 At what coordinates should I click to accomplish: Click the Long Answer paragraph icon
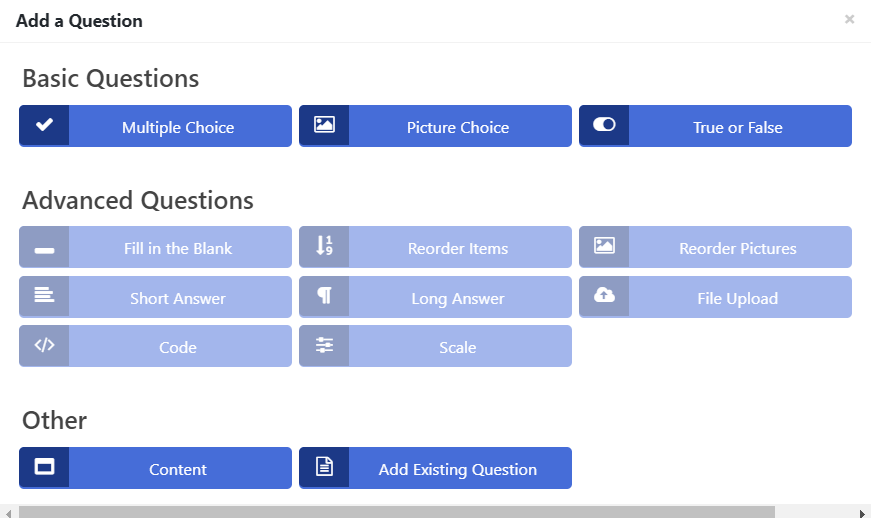coord(324,295)
